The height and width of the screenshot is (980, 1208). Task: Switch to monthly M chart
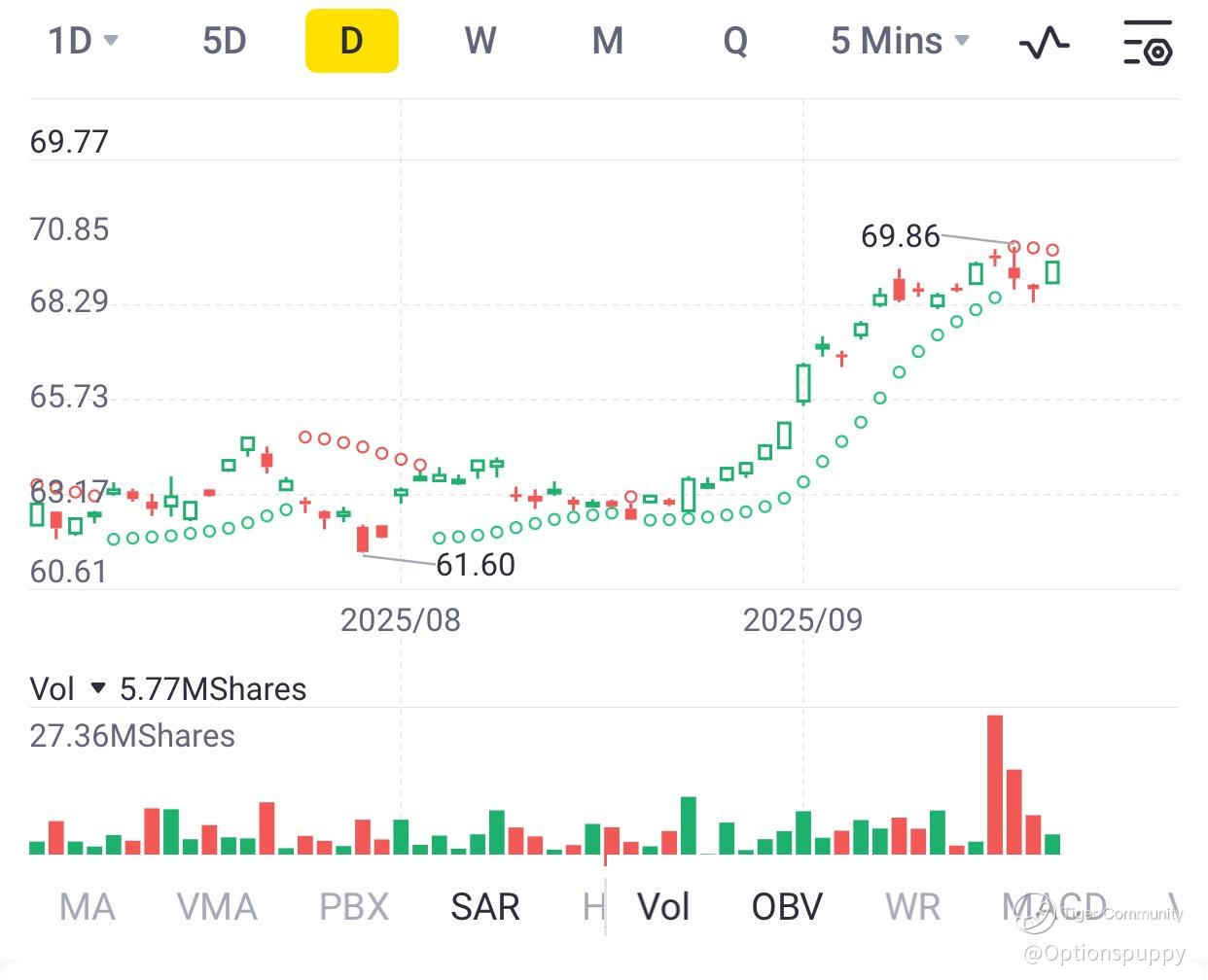click(x=608, y=41)
